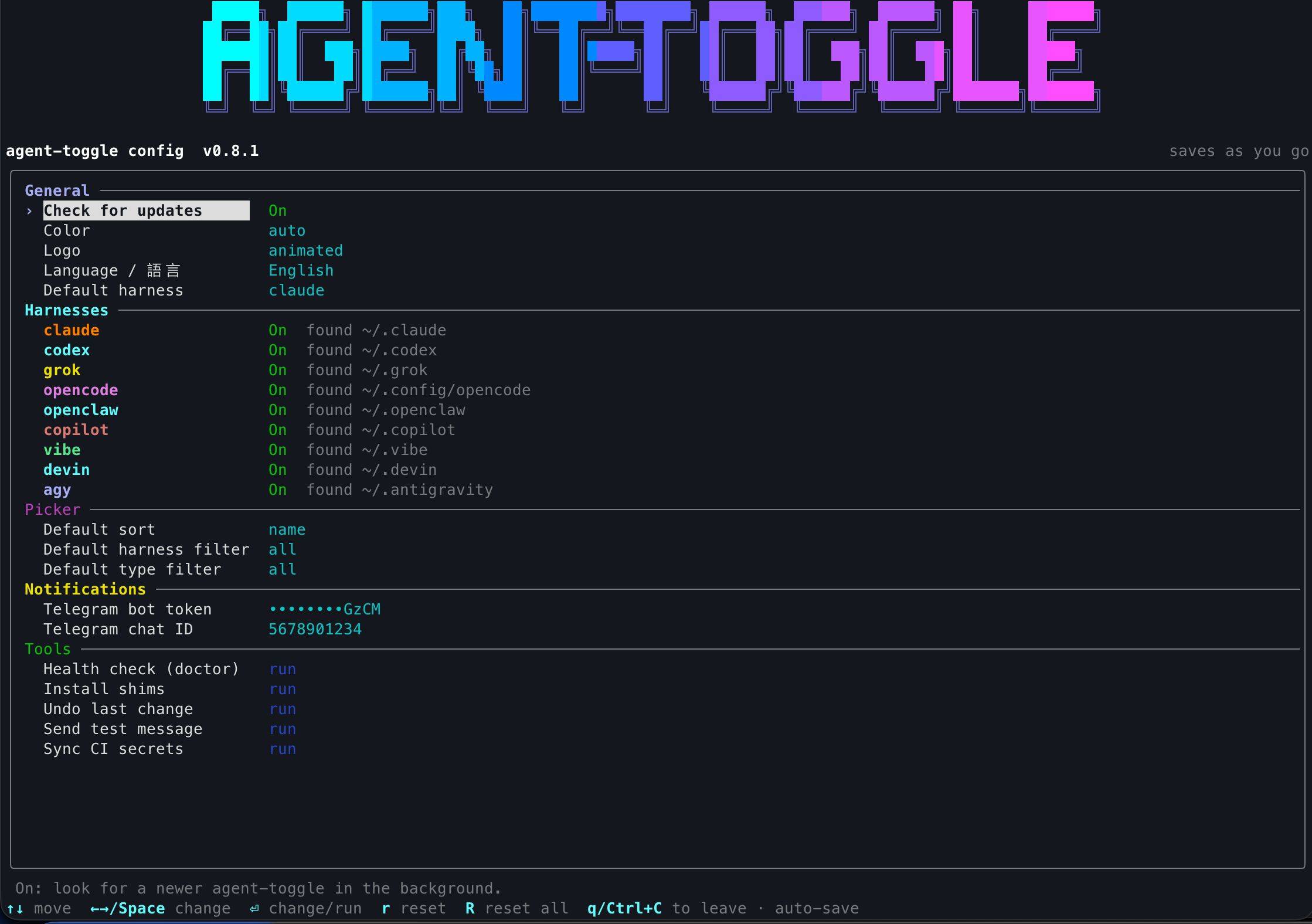This screenshot has height=924, width=1312.
Task: Click the up-down arrows move hint icon
Action: click(15, 908)
